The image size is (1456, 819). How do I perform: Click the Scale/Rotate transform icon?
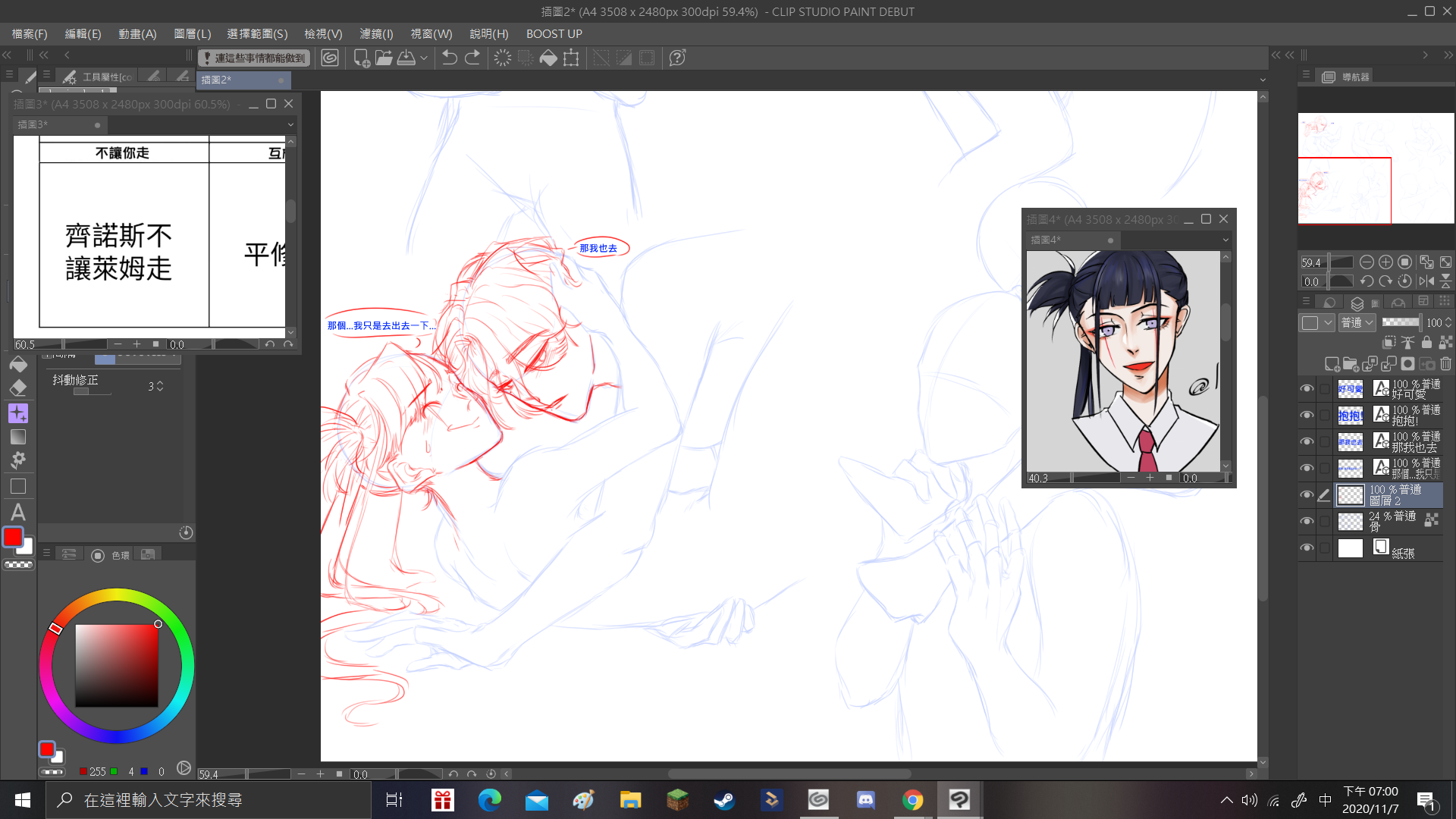[x=571, y=58]
